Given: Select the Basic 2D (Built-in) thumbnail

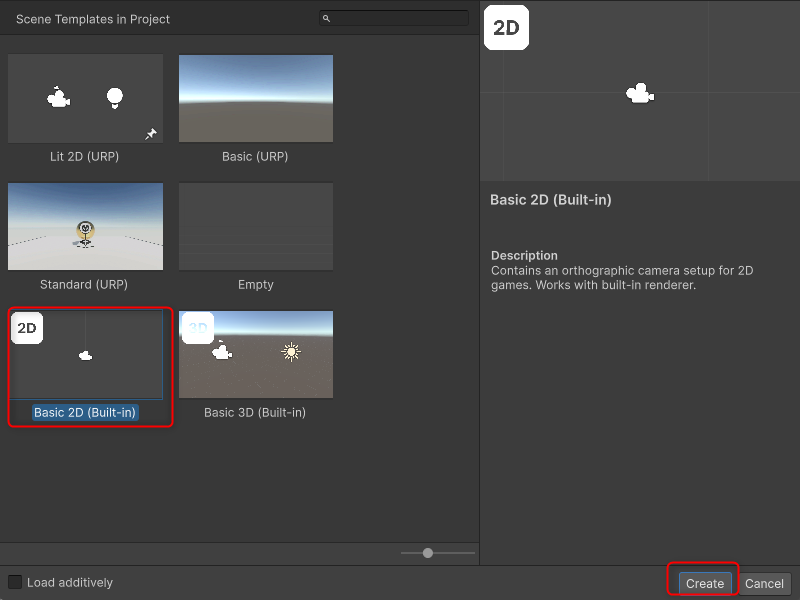Looking at the screenshot, I should coord(86,355).
